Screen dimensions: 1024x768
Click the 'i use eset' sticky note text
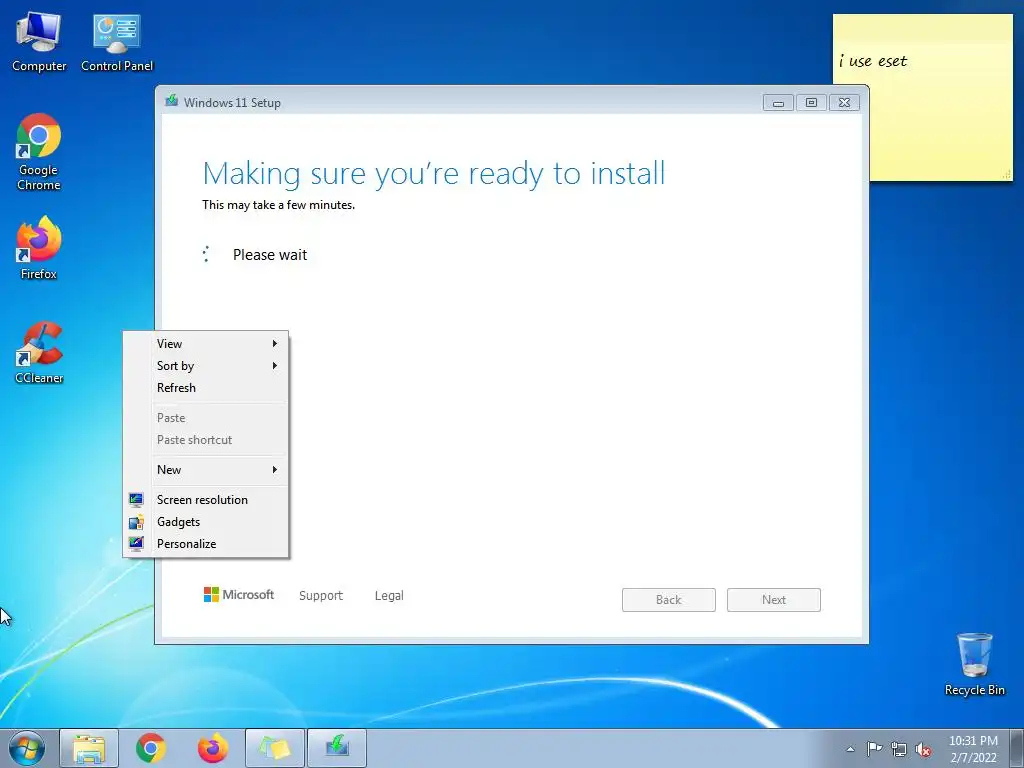pos(873,61)
